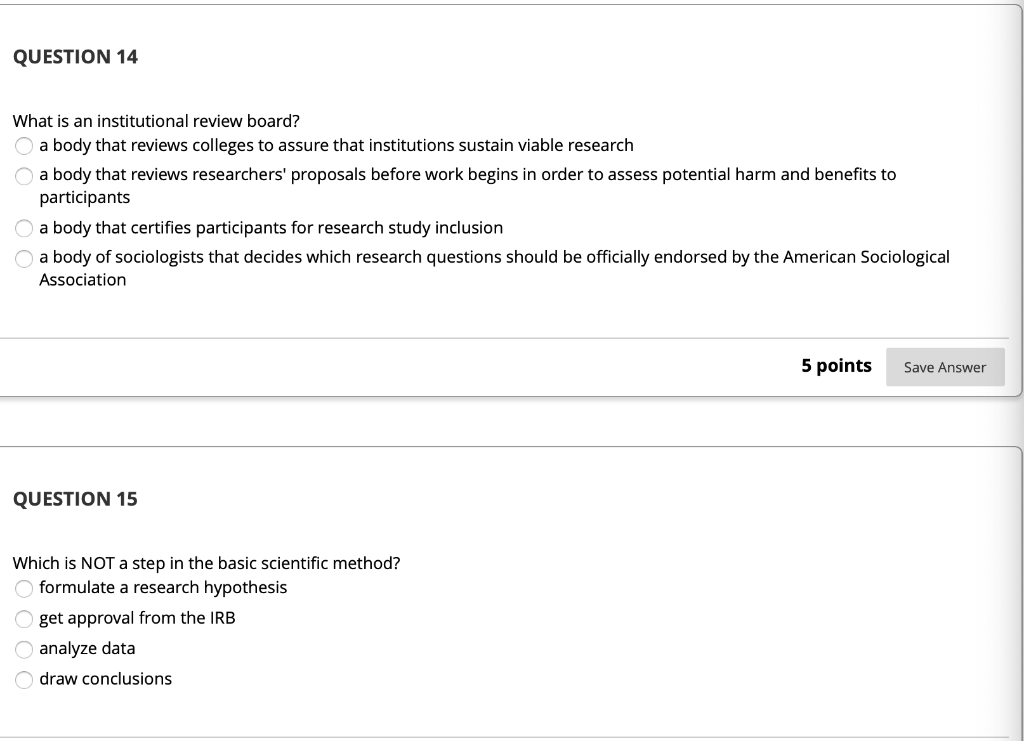The height and width of the screenshot is (741, 1024).
Task: Pick the American Sociological Association answer option
Action: 23,258
